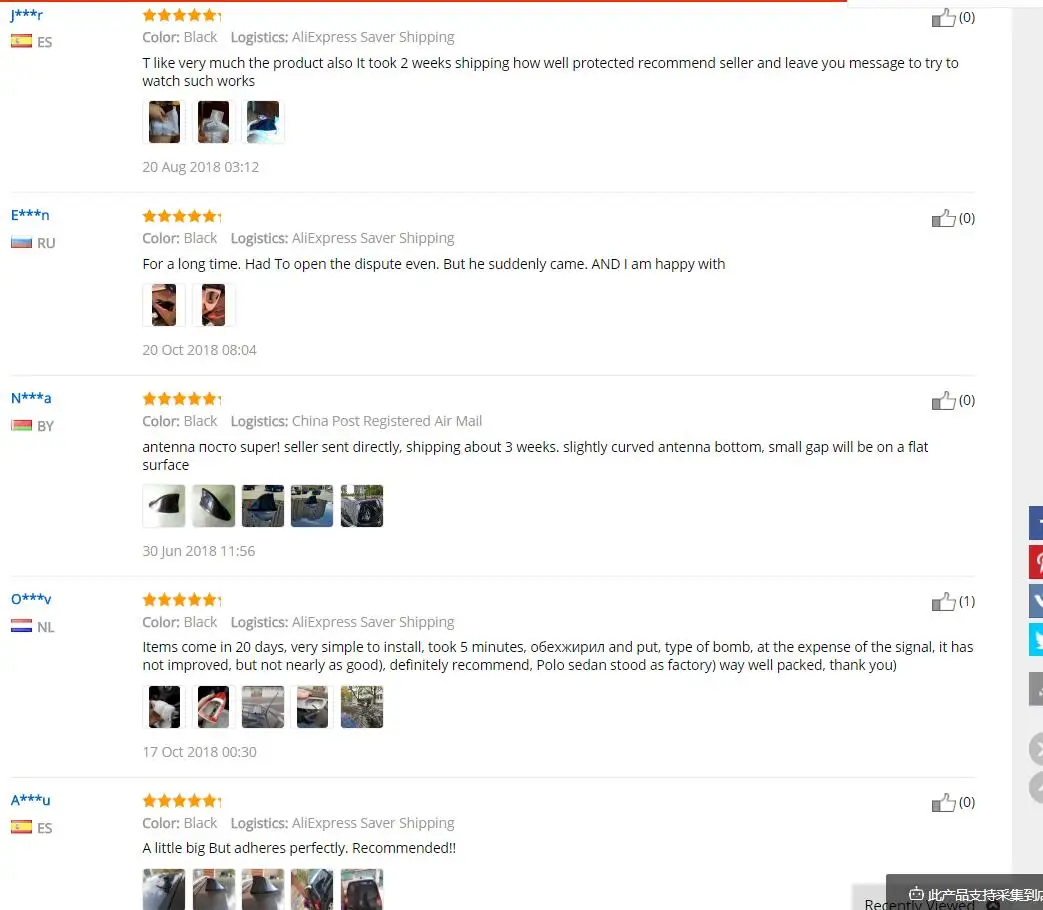Open first photo in A***u's review

[x=164, y=889]
